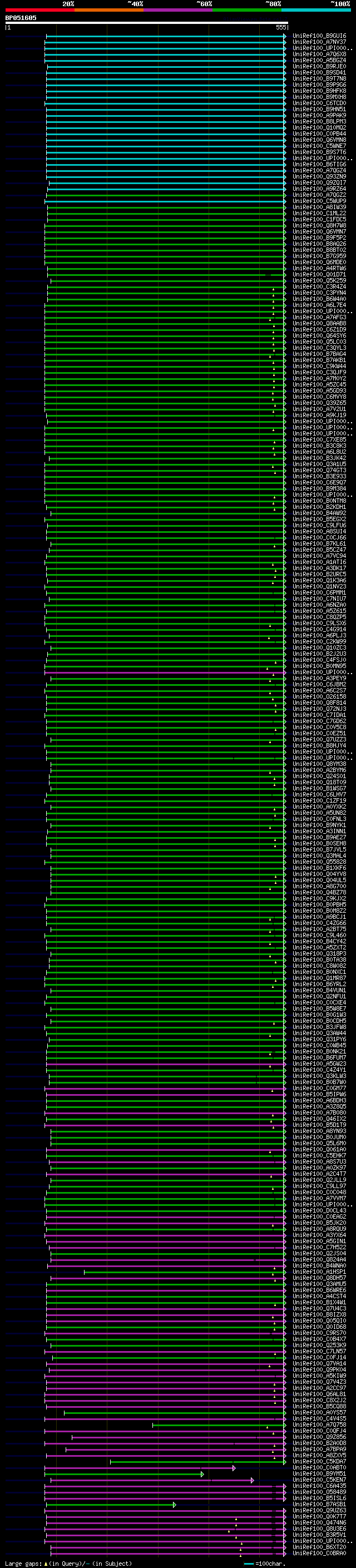Click the UniRef100_A7AFG3 label
The height and width of the screenshot is (1568, 356).
(319, 317)
